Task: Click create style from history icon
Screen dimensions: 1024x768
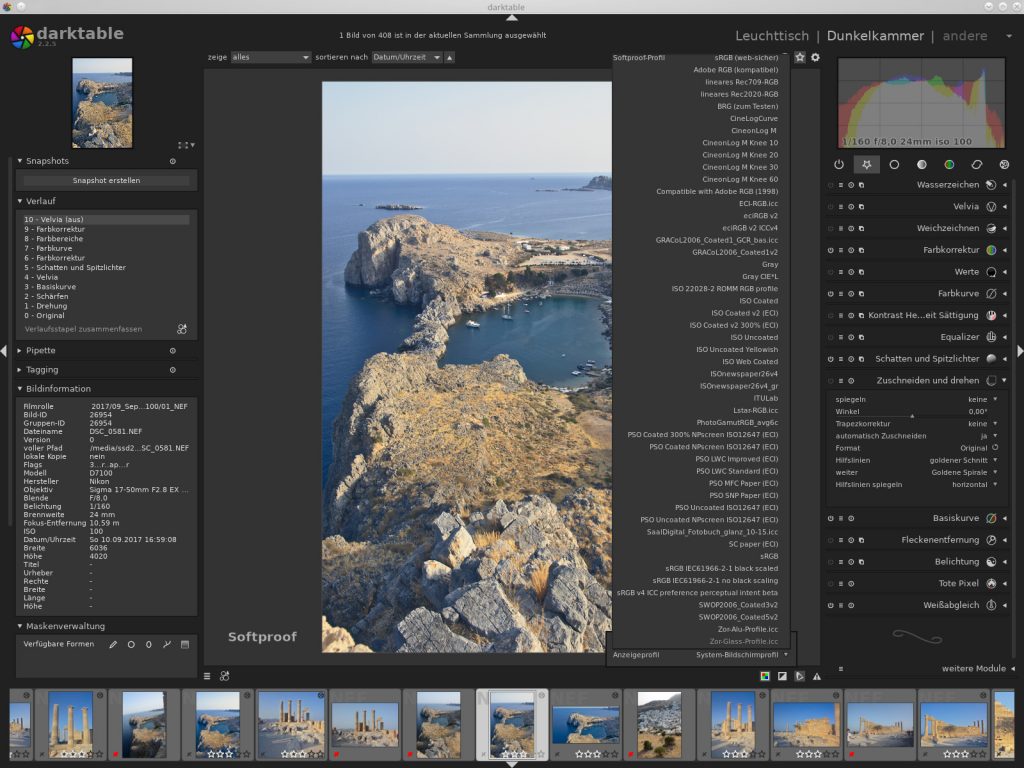Action: 182,328
